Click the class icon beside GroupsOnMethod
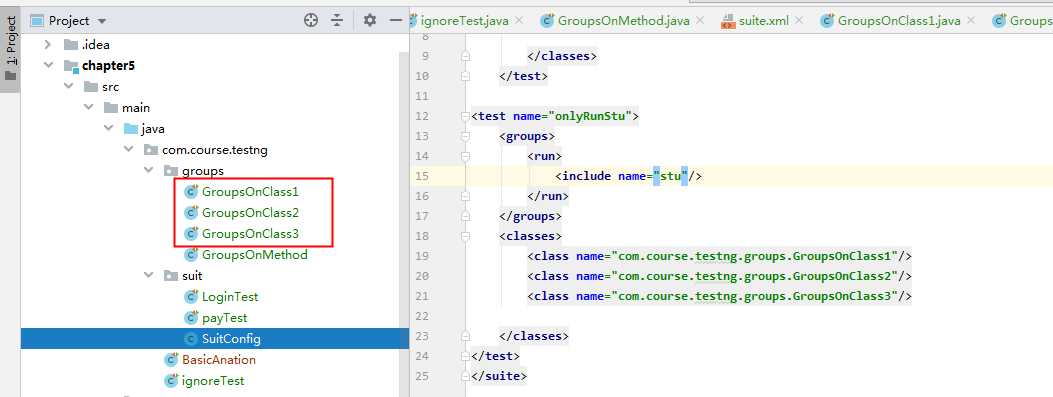 [191, 255]
